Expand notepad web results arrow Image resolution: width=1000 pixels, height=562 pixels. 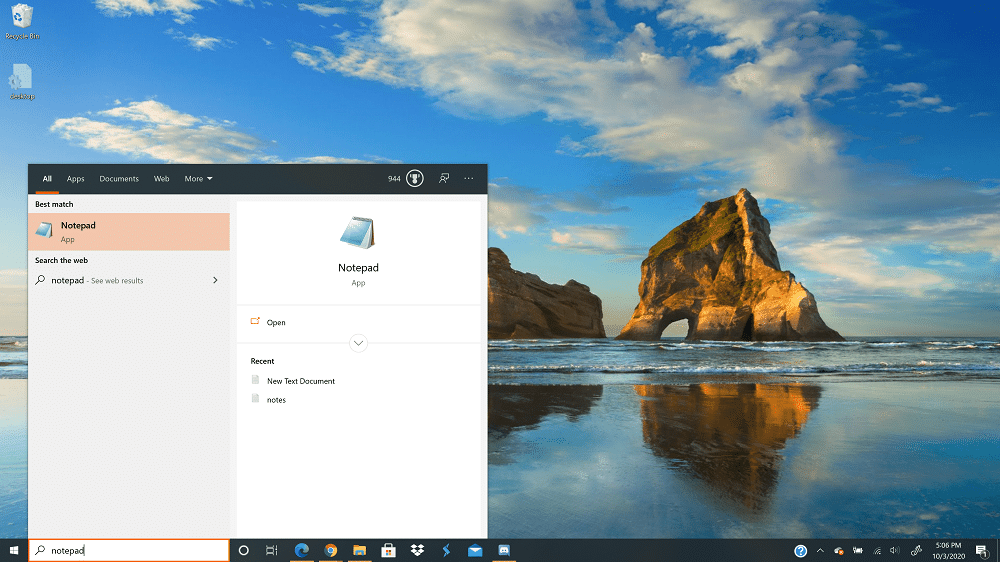pos(215,280)
